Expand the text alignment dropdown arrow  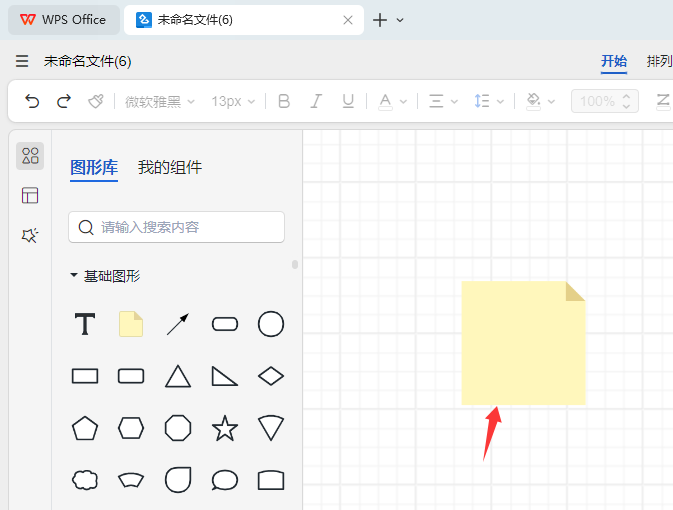click(x=454, y=102)
